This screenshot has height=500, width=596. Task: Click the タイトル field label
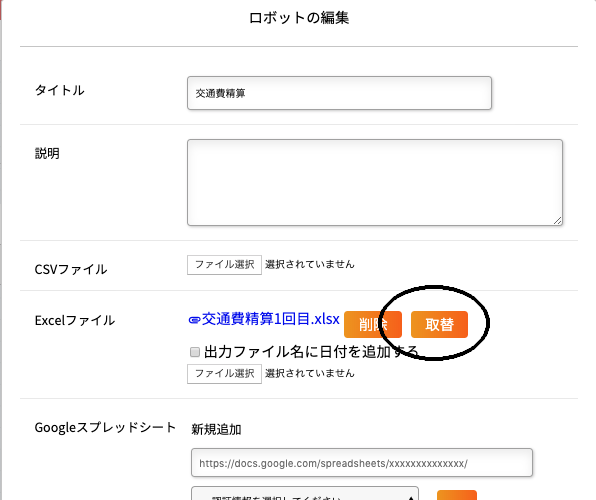coord(59,90)
